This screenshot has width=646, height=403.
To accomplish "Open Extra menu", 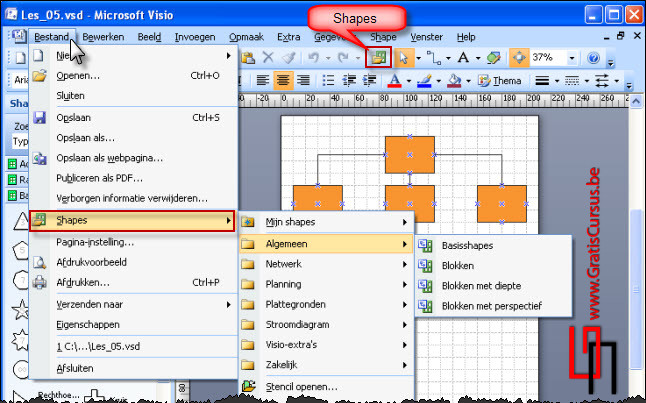I will coord(288,37).
